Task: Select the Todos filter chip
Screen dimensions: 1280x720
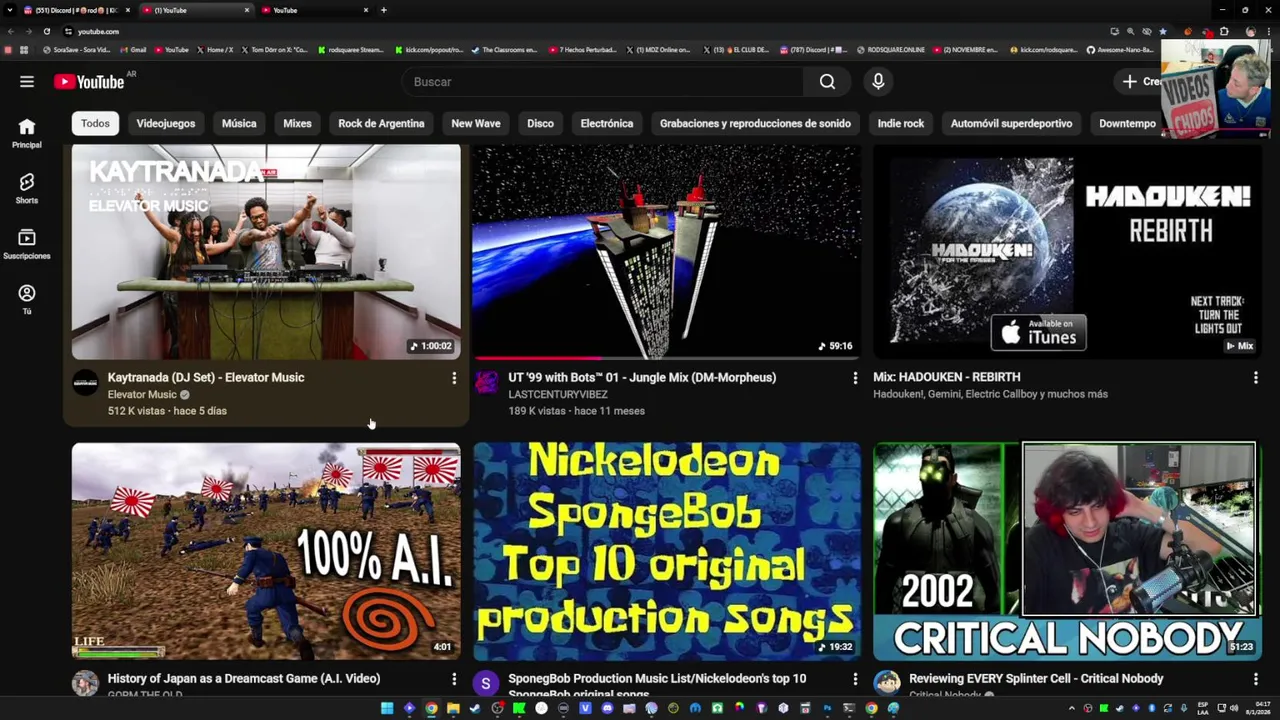Action: click(95, 124)
